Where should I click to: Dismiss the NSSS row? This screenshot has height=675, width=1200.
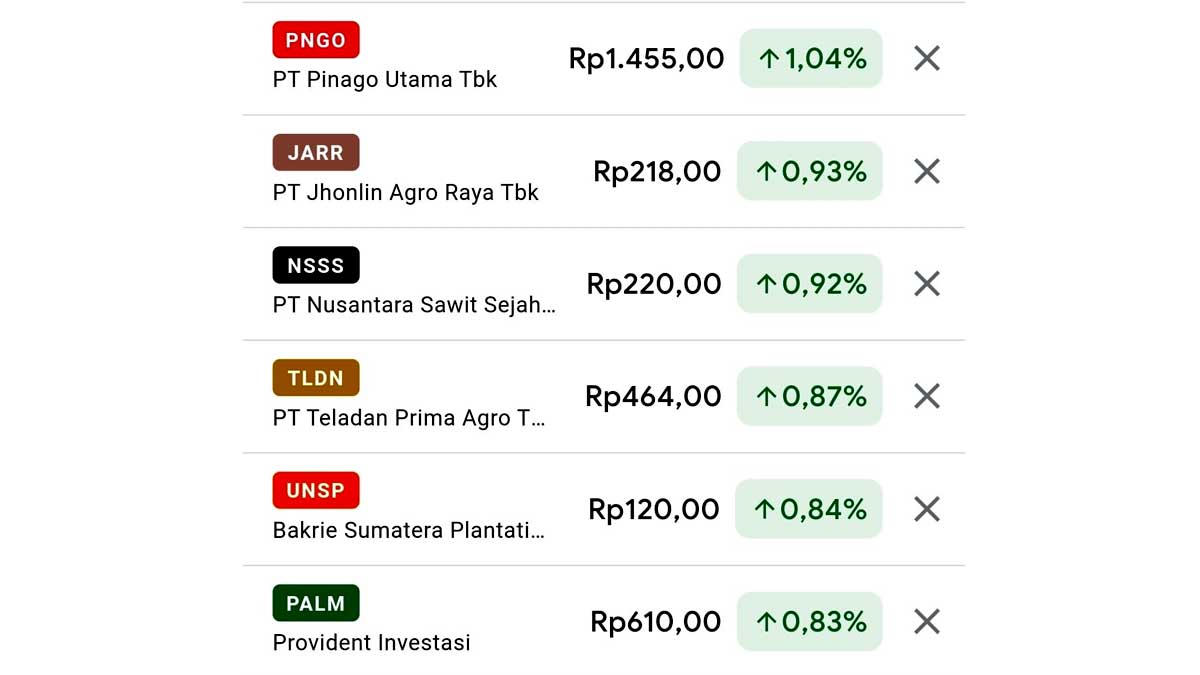point(926,283)
